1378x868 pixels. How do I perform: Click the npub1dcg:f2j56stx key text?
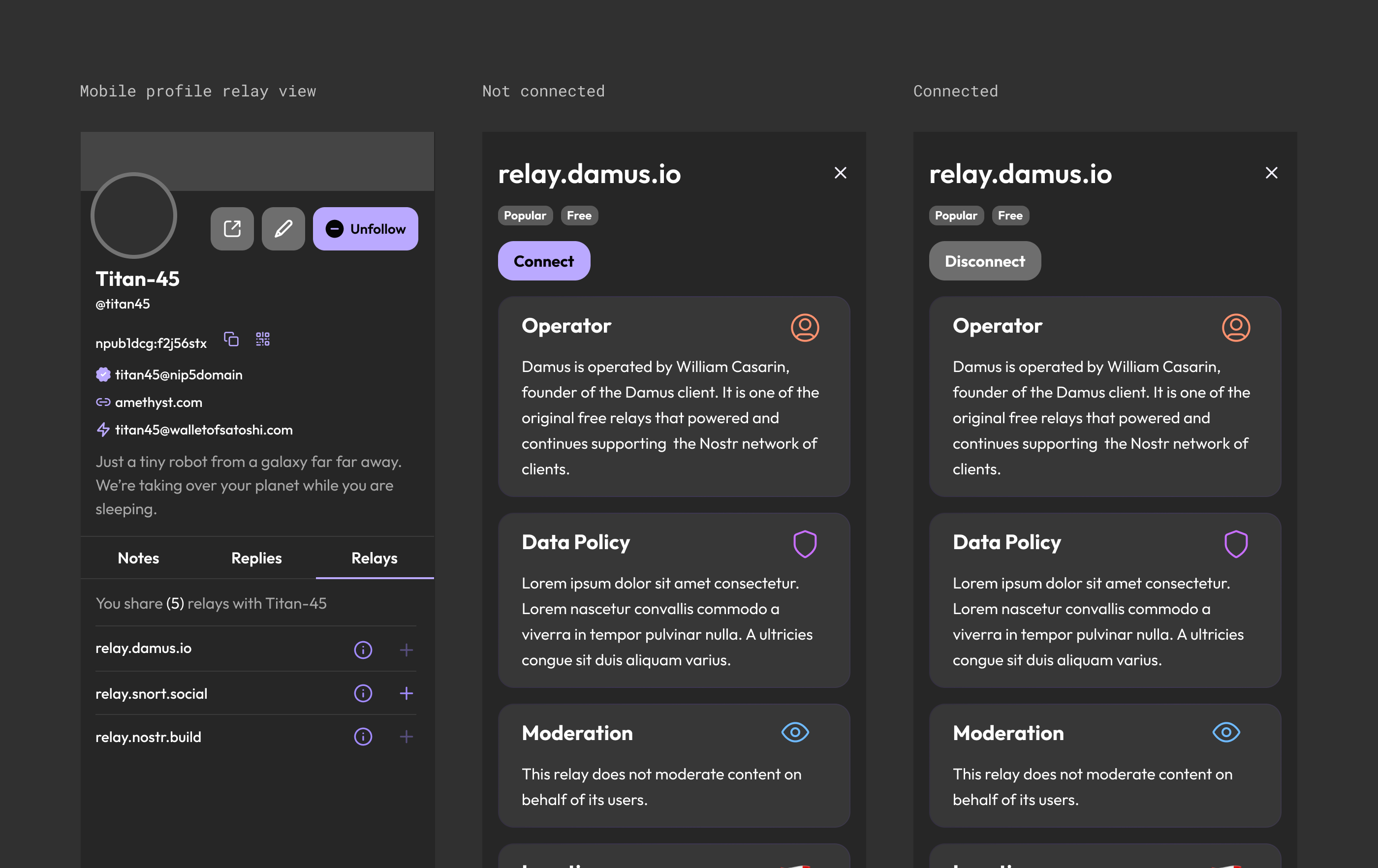pos(151,343)
